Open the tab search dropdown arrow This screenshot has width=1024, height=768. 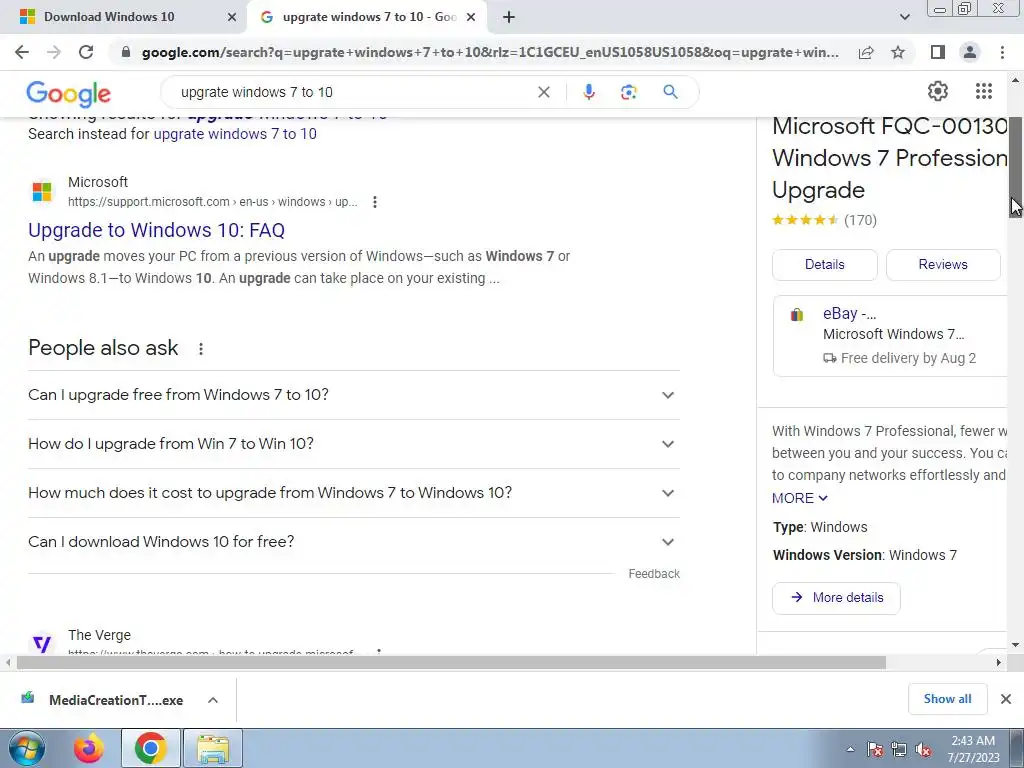[x=904, y=17]
